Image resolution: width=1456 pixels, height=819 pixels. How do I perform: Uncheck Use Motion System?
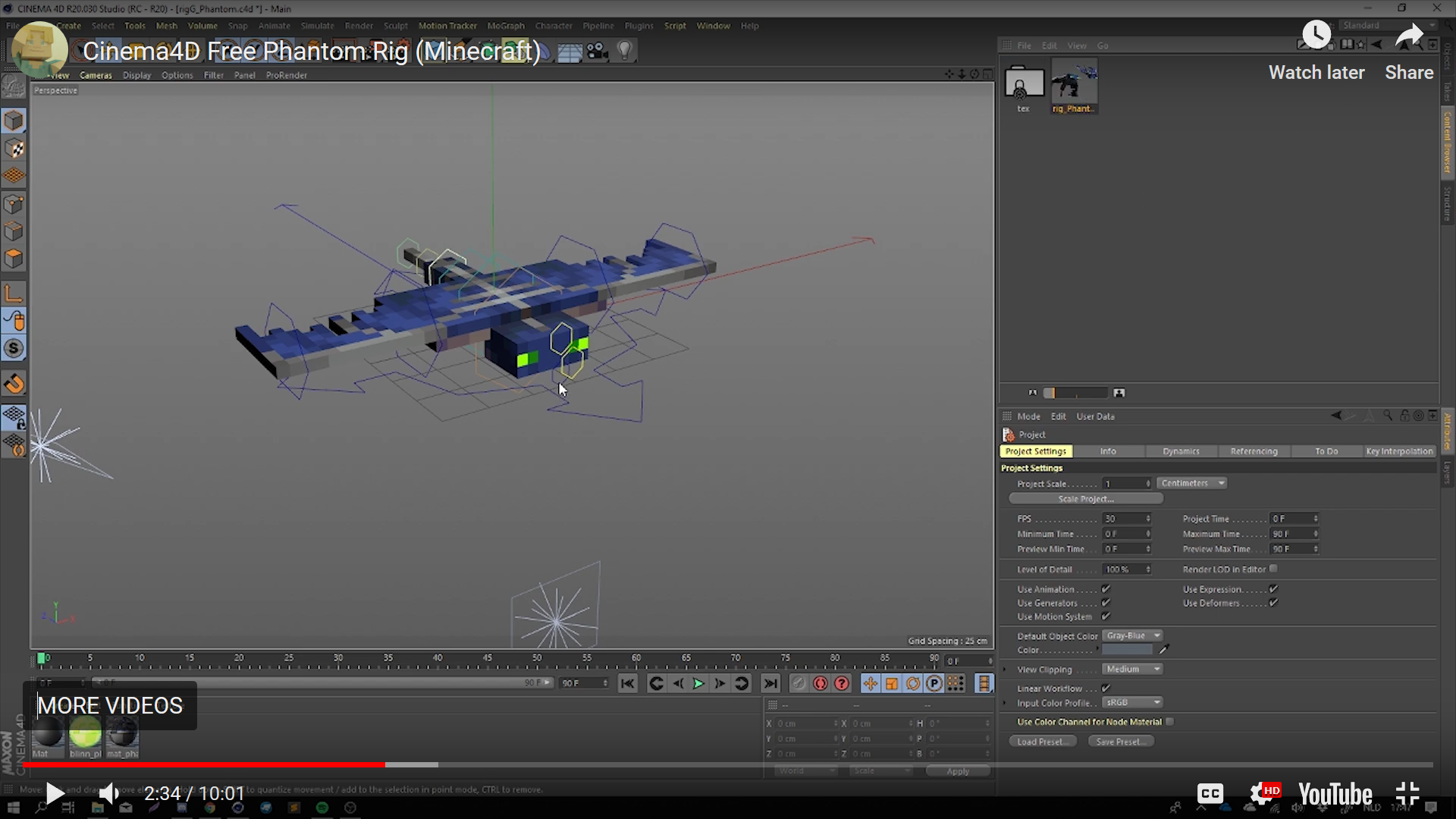[1106, 617]
